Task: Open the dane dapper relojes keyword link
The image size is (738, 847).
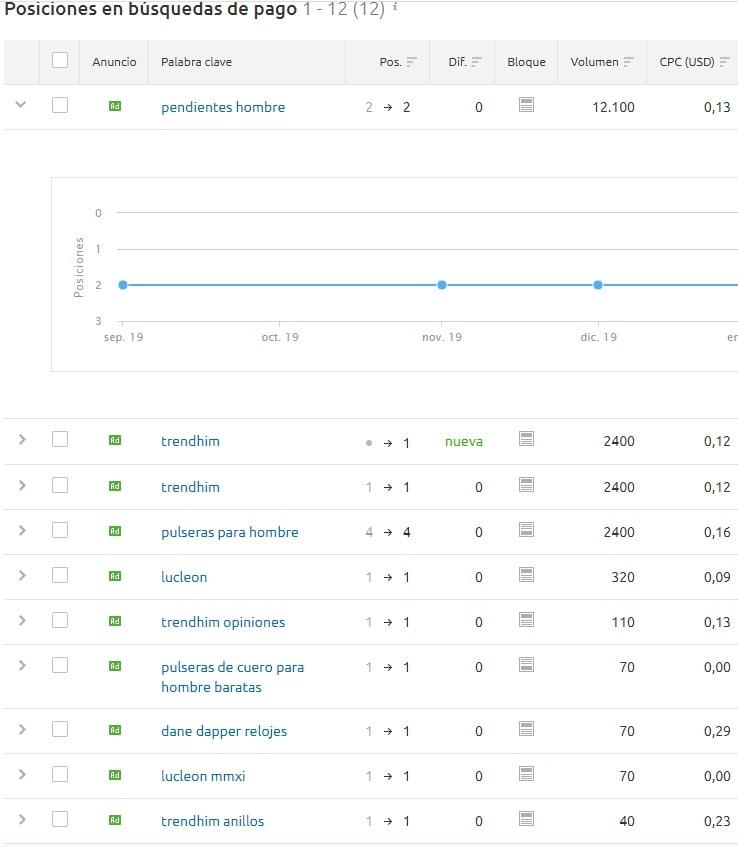Action: pyautogui.click(x=224, y=731)
